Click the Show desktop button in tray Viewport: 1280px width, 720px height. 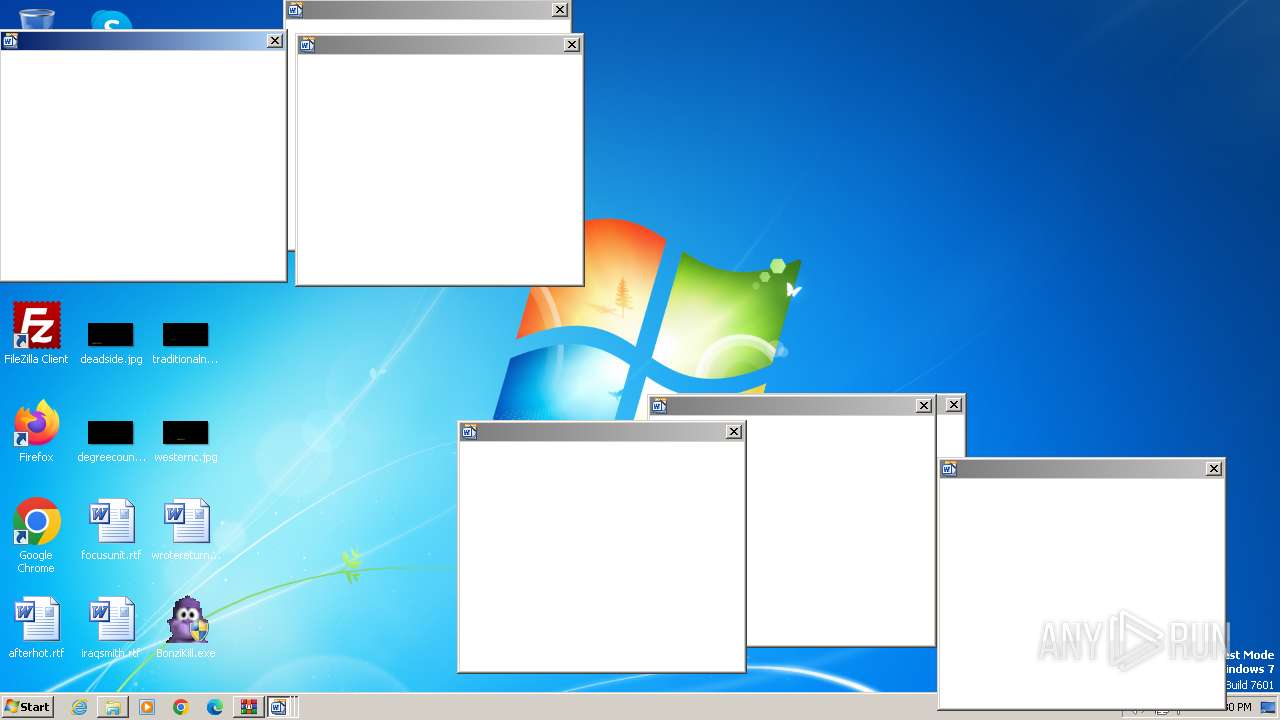pyautogui.click(x=1267, y=707)
